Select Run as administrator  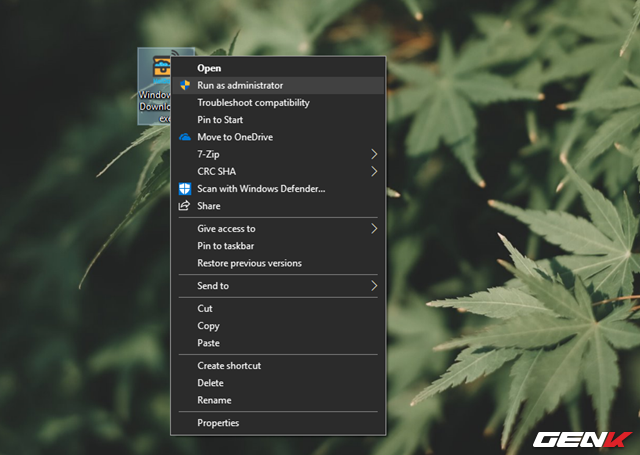pyautogui.click(x=278, y=85)
